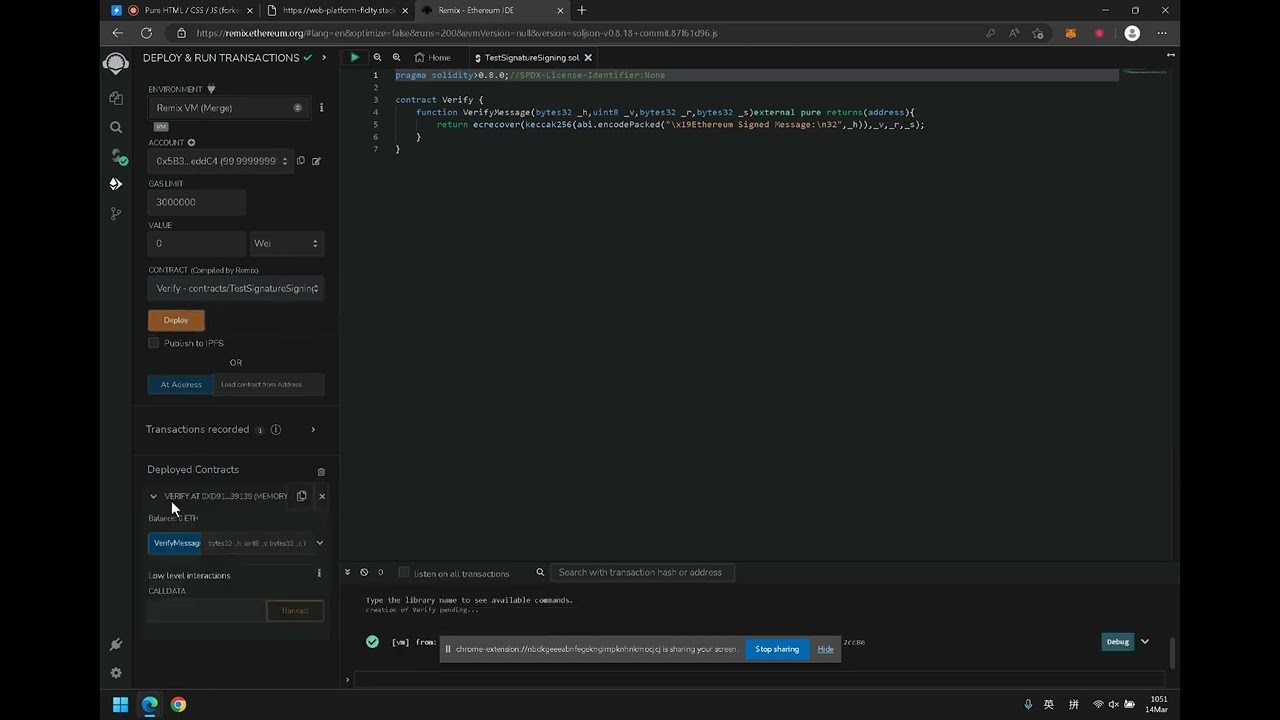The height and width of the screenshot is (720, 1280).
Task: Open Remix settings gear icon
Action: (116, 673)
